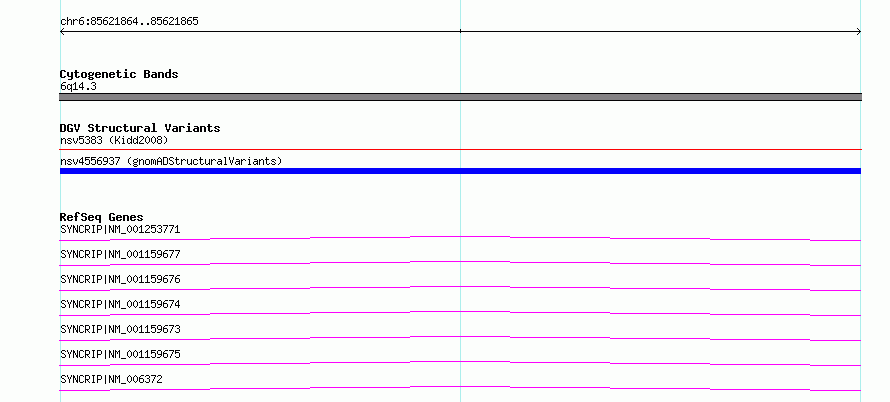Screen dimensions: 890x402
Task: Click the chr6:85621864..85621865 coordinate label
Action: pos(129,22)
